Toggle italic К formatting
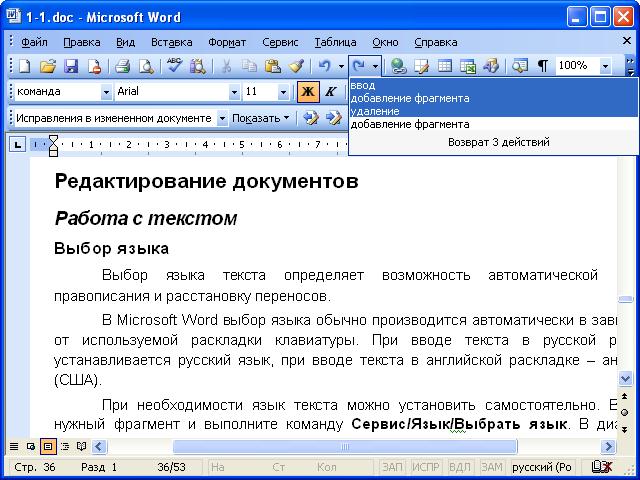Image resolution: width=640 pixels, height=480 pixels. (330, 91)
